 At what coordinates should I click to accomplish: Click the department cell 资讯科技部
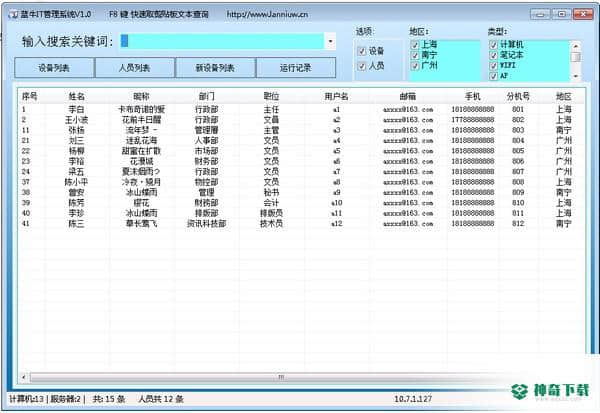pyautogui.click(x=207, y=223)
